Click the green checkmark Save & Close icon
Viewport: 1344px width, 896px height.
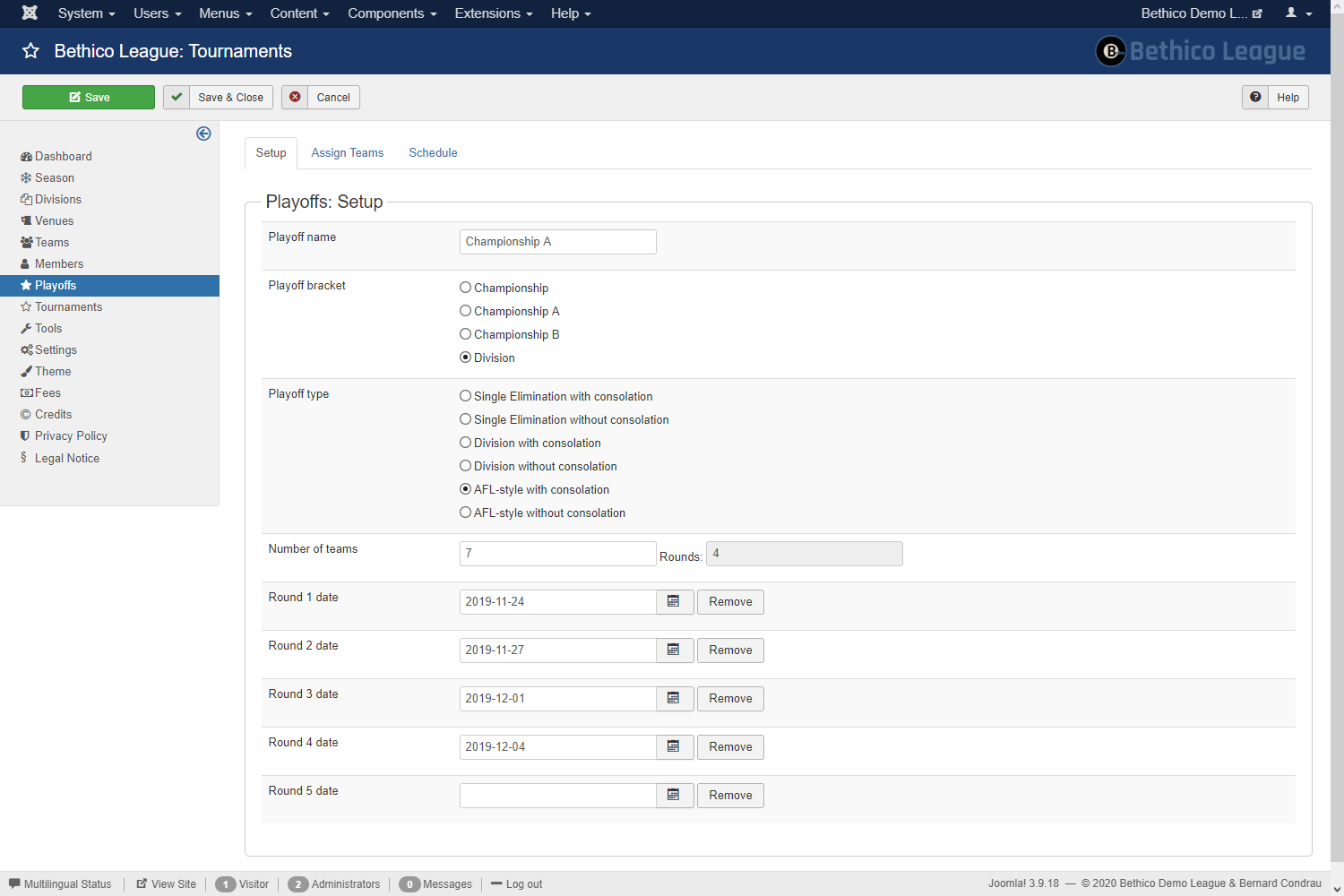(177, 97)
